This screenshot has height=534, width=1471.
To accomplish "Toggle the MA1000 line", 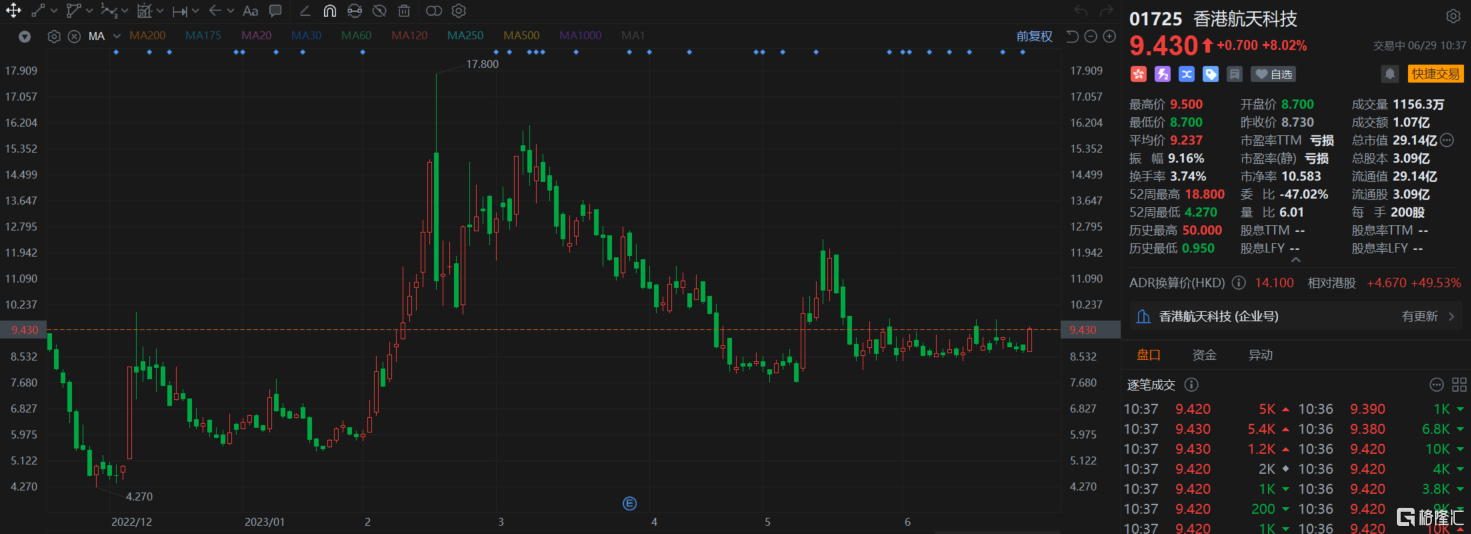I will [581, 36].
